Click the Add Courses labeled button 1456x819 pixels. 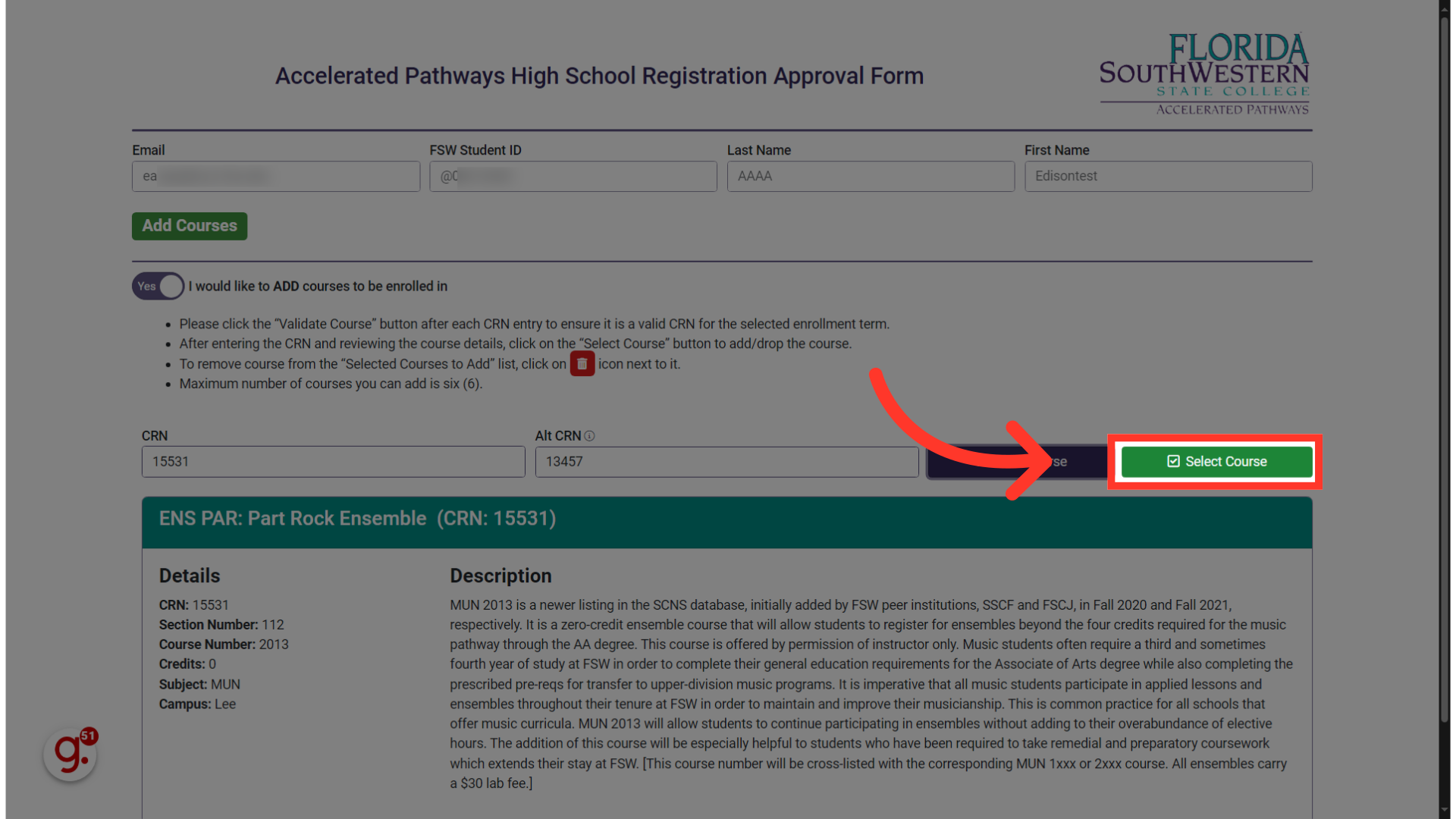click(190, 225)
